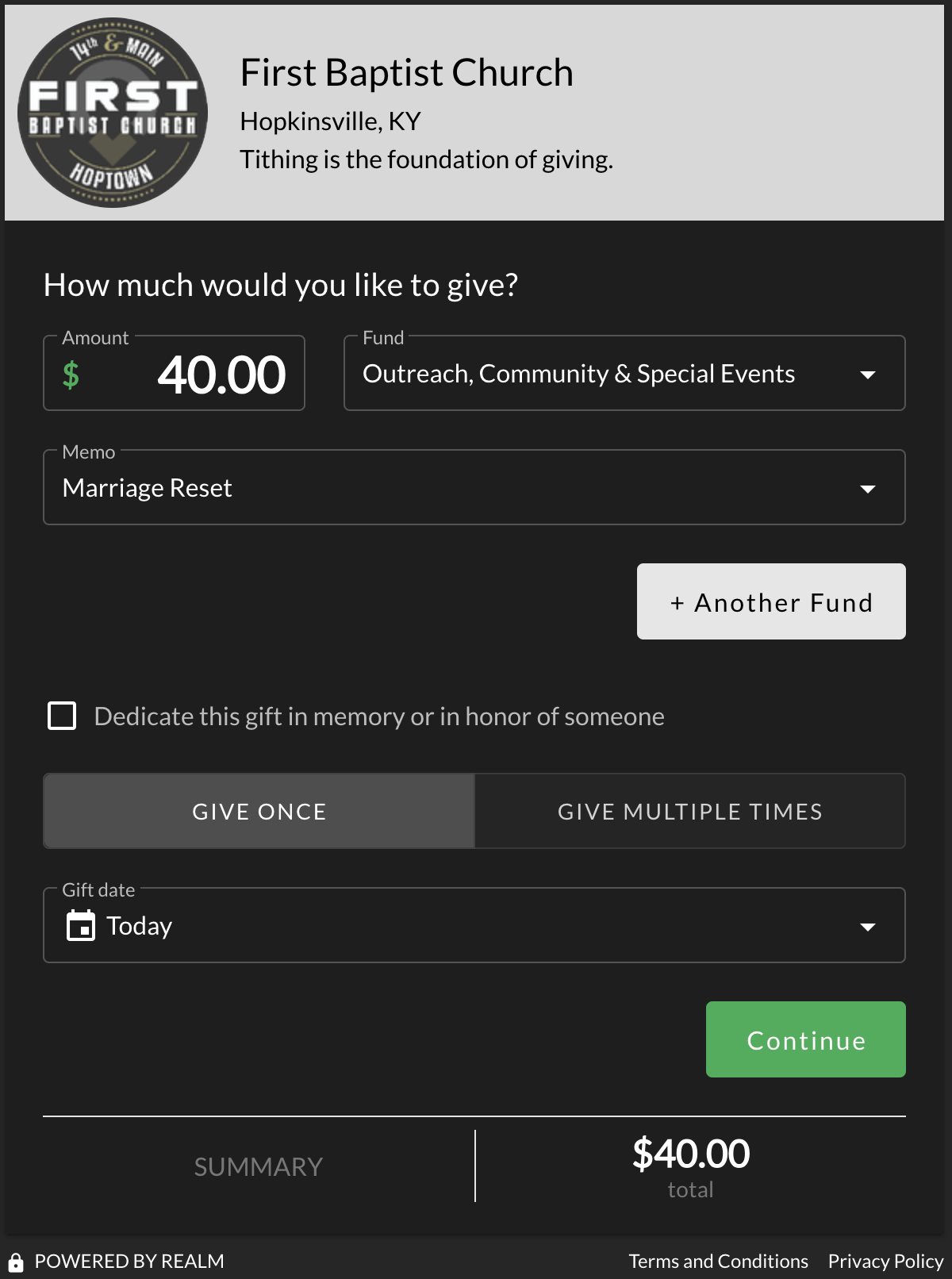Click the Outreach, Community & Special Events selection
This screenshot has width=952, height=1279.
coord(578,374)
